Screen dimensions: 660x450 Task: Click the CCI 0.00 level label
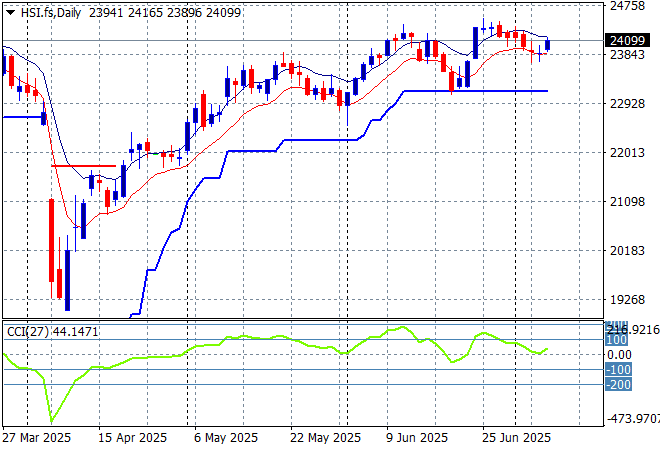[x=619, y=355]
